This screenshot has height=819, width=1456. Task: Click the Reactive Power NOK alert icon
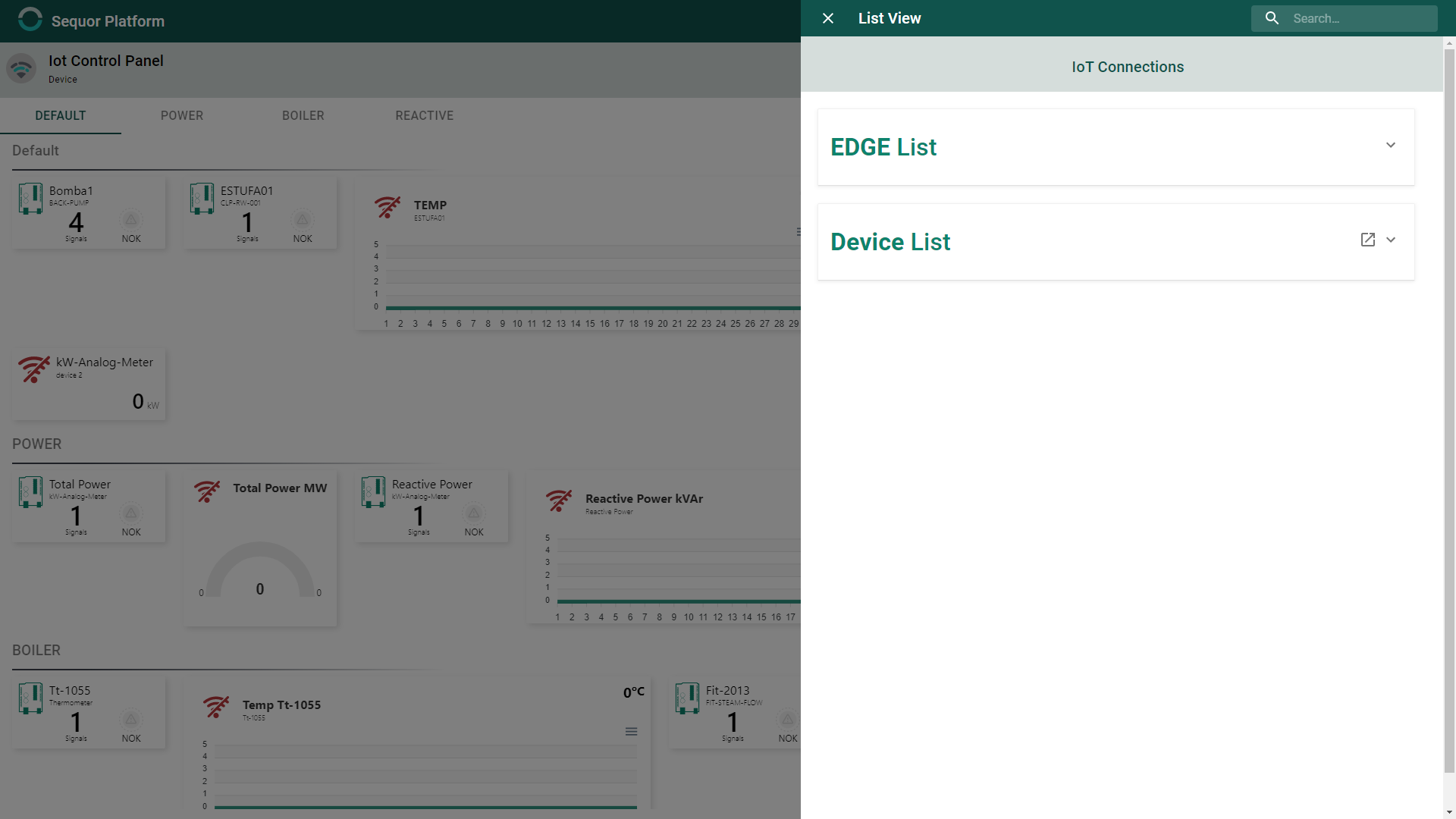474,513
